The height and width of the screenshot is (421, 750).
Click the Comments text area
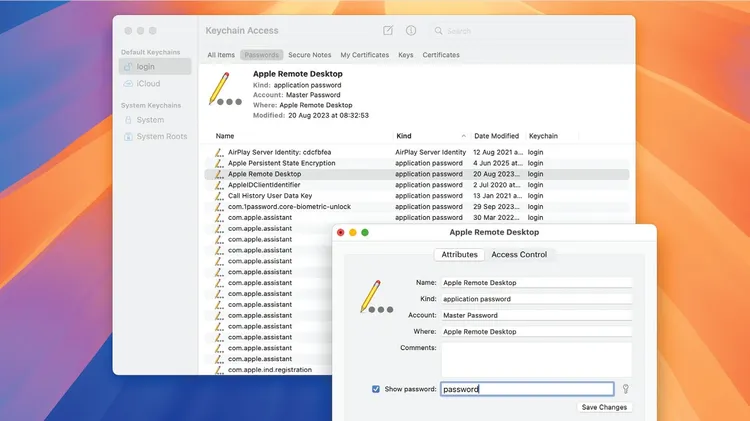[536, 359]
